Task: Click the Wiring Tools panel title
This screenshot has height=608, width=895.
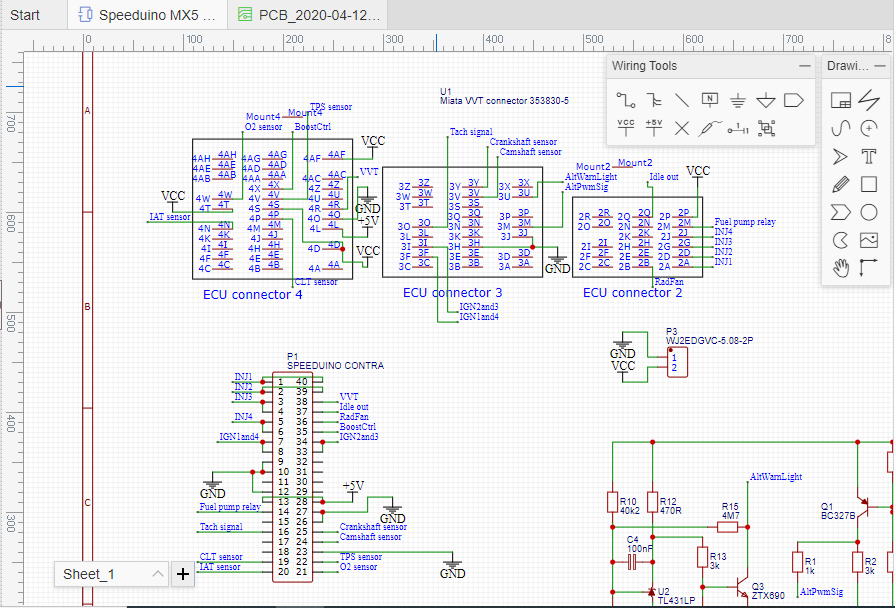Action: pyautogui.click(x=644, y=66)
